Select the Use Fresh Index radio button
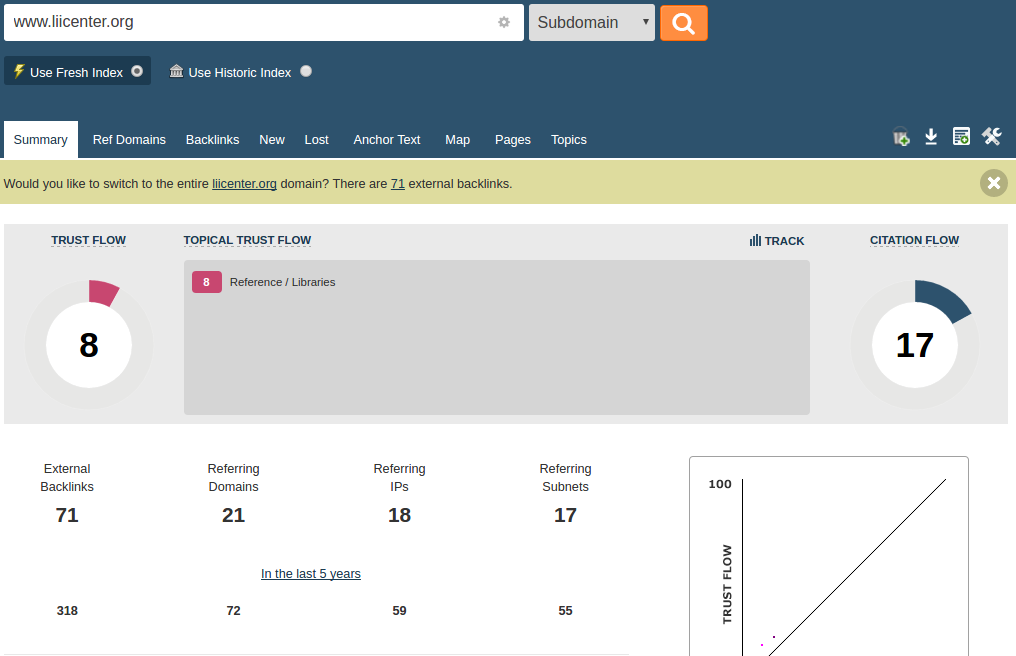 click(x=137, y=71)
